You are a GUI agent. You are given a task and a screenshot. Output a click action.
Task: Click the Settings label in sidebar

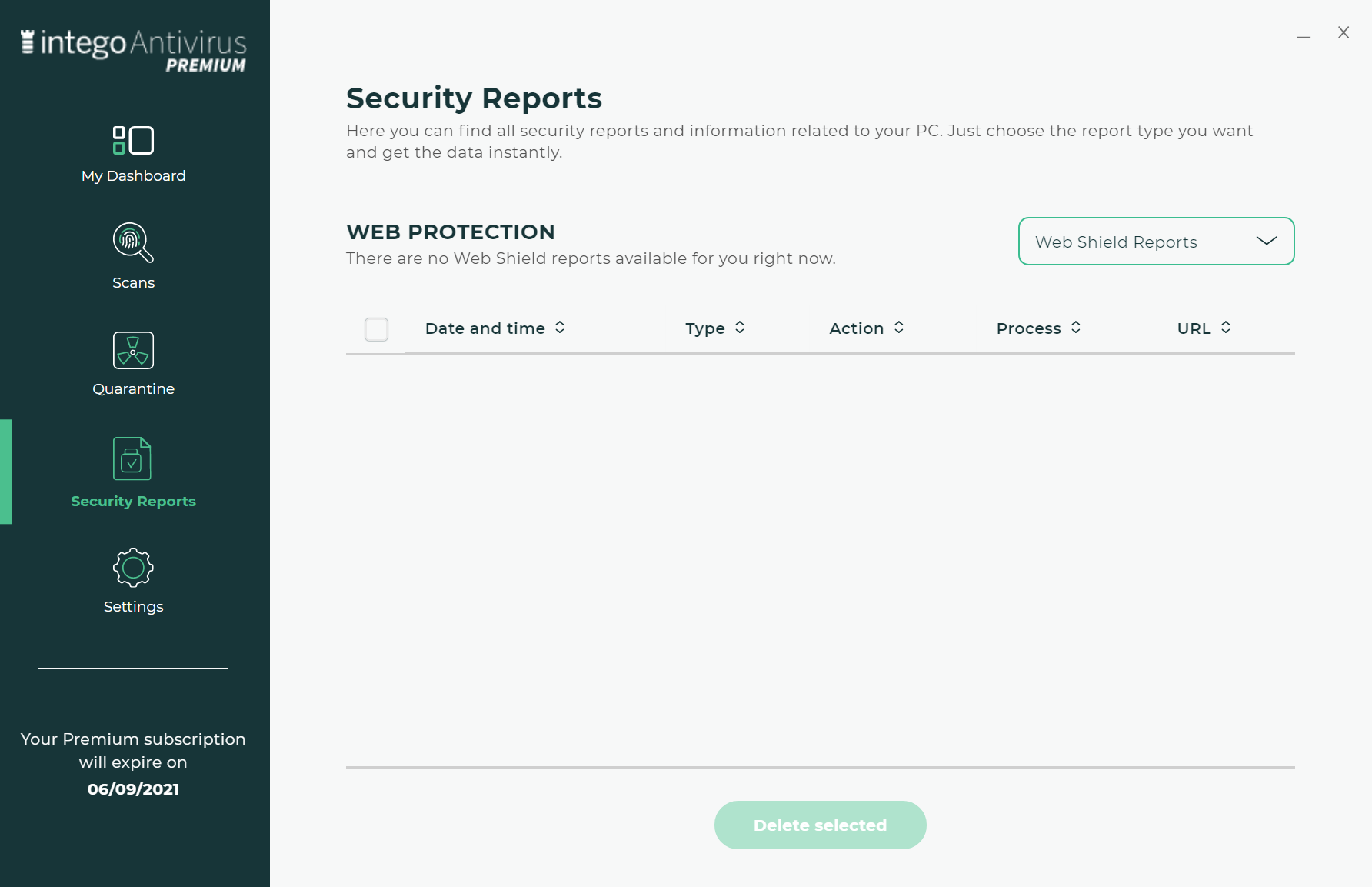pyautogui.click(x=133, y=606)
